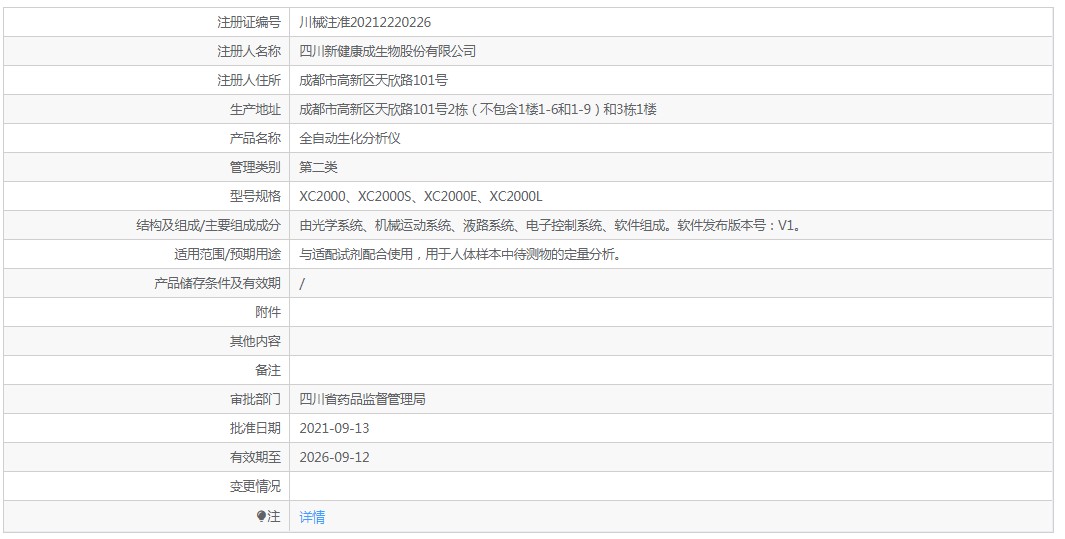The image size is (1065, 539).
Task: Select the product name 全自动生化分析仪
Action: (350, 138)
